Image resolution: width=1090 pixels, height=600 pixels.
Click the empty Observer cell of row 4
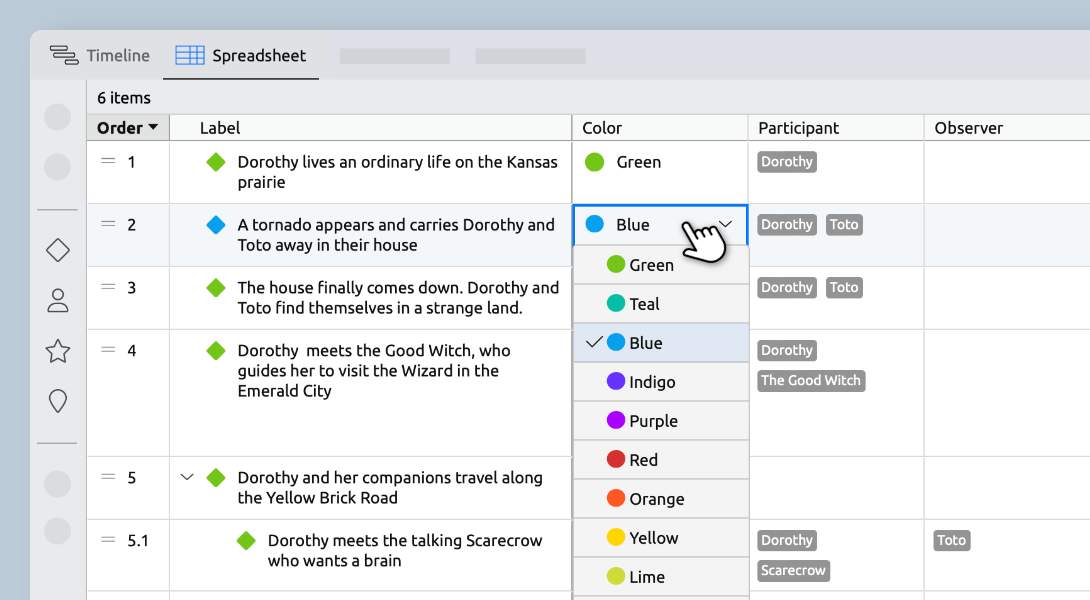pyautogui.click(x=1007, y=393)
